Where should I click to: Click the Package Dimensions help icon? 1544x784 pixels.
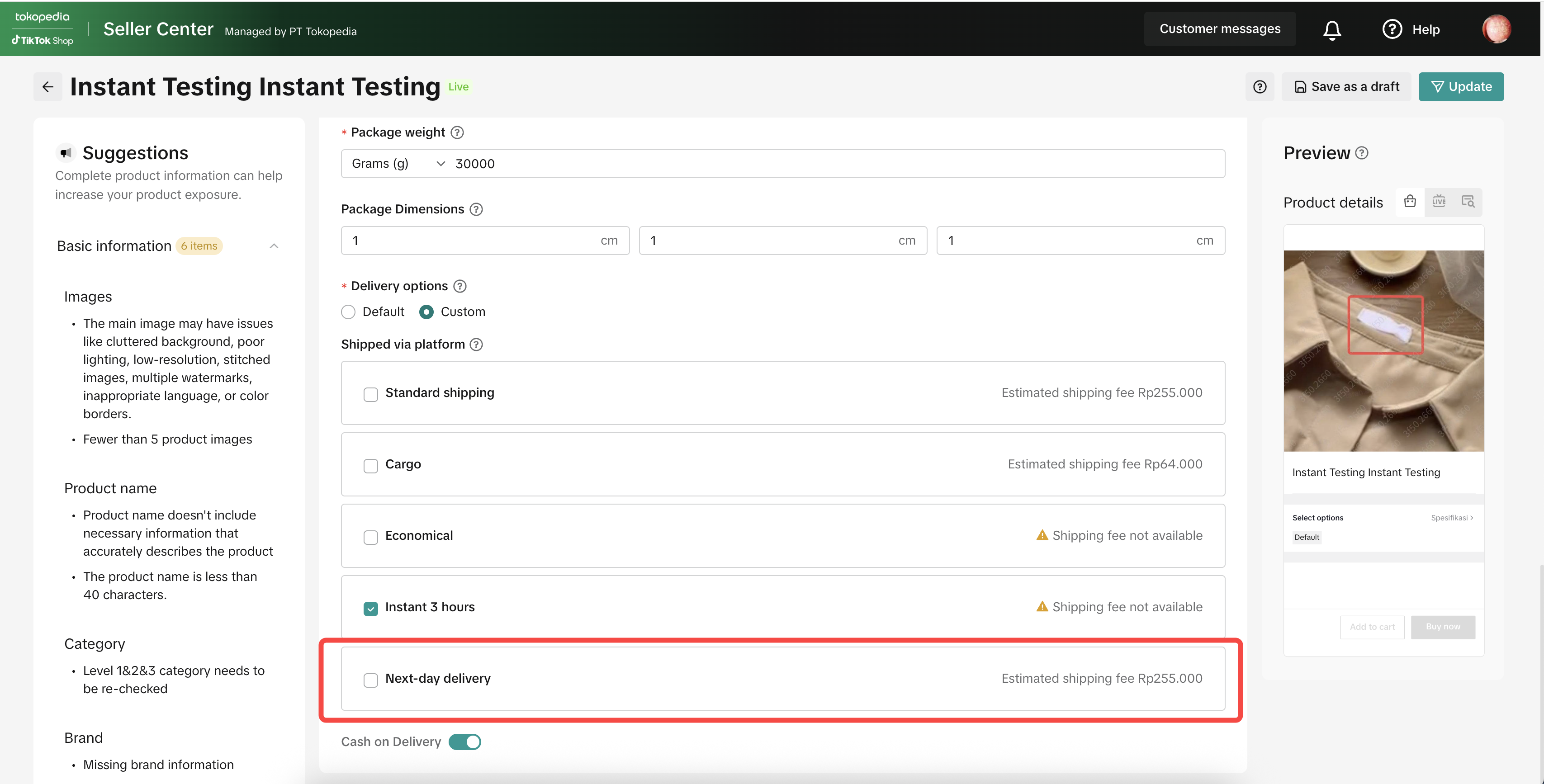click(x=476, y=209)
